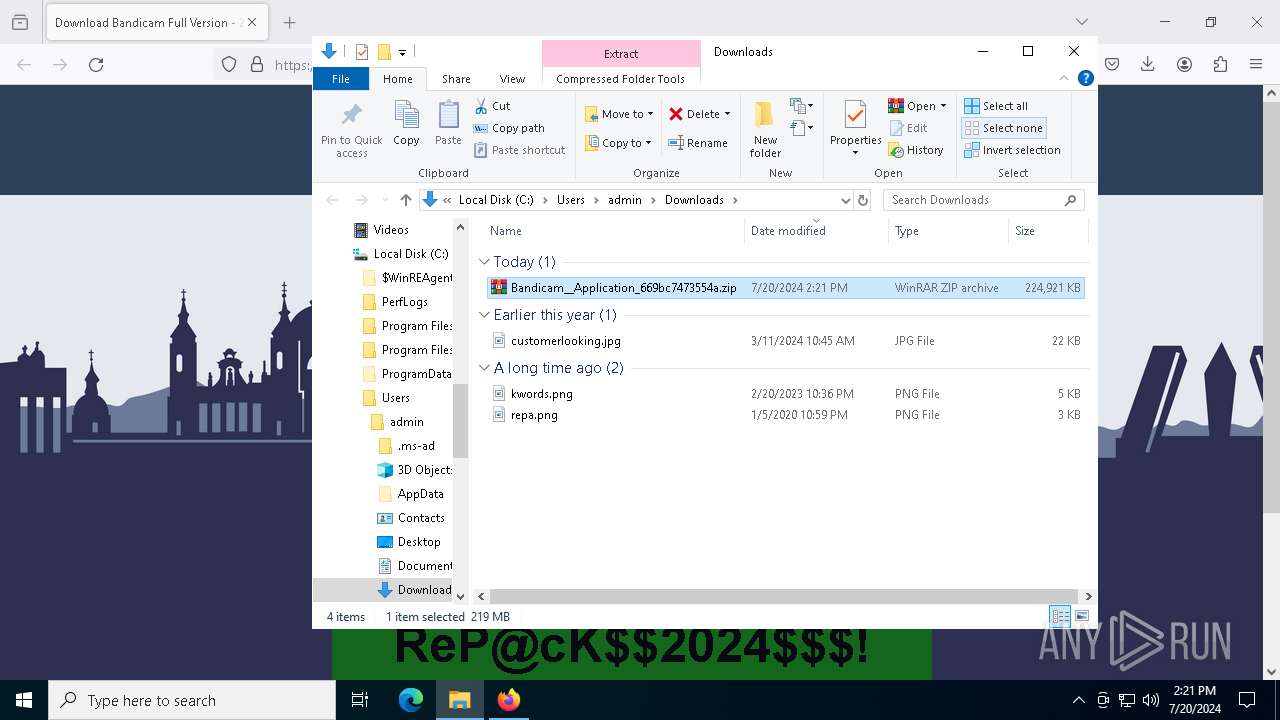Refresh the Downloads address bar
This screenshot has width=1280, height=720.
(x=862, y=200)
